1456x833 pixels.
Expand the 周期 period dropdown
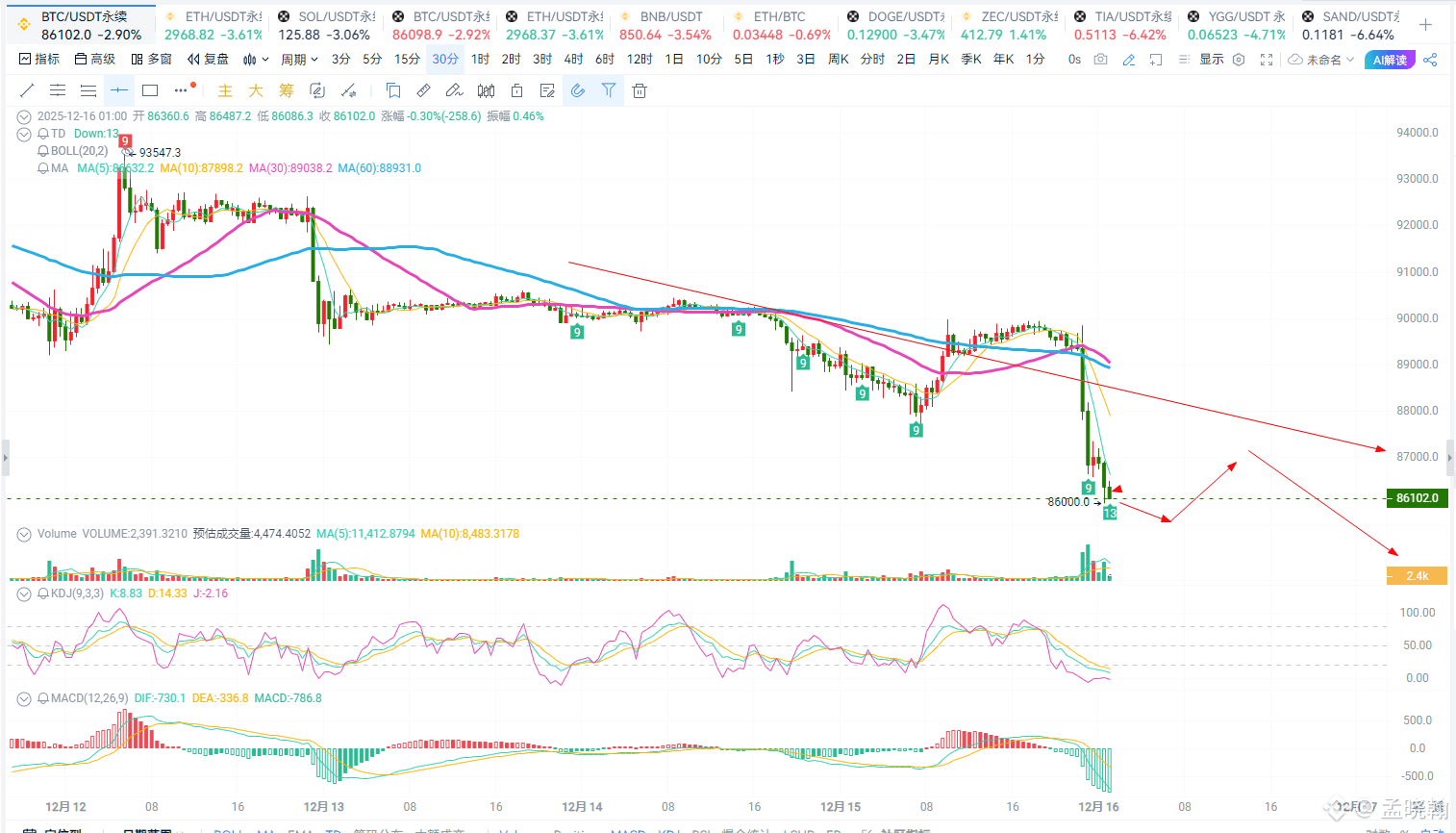pos(299,60)
